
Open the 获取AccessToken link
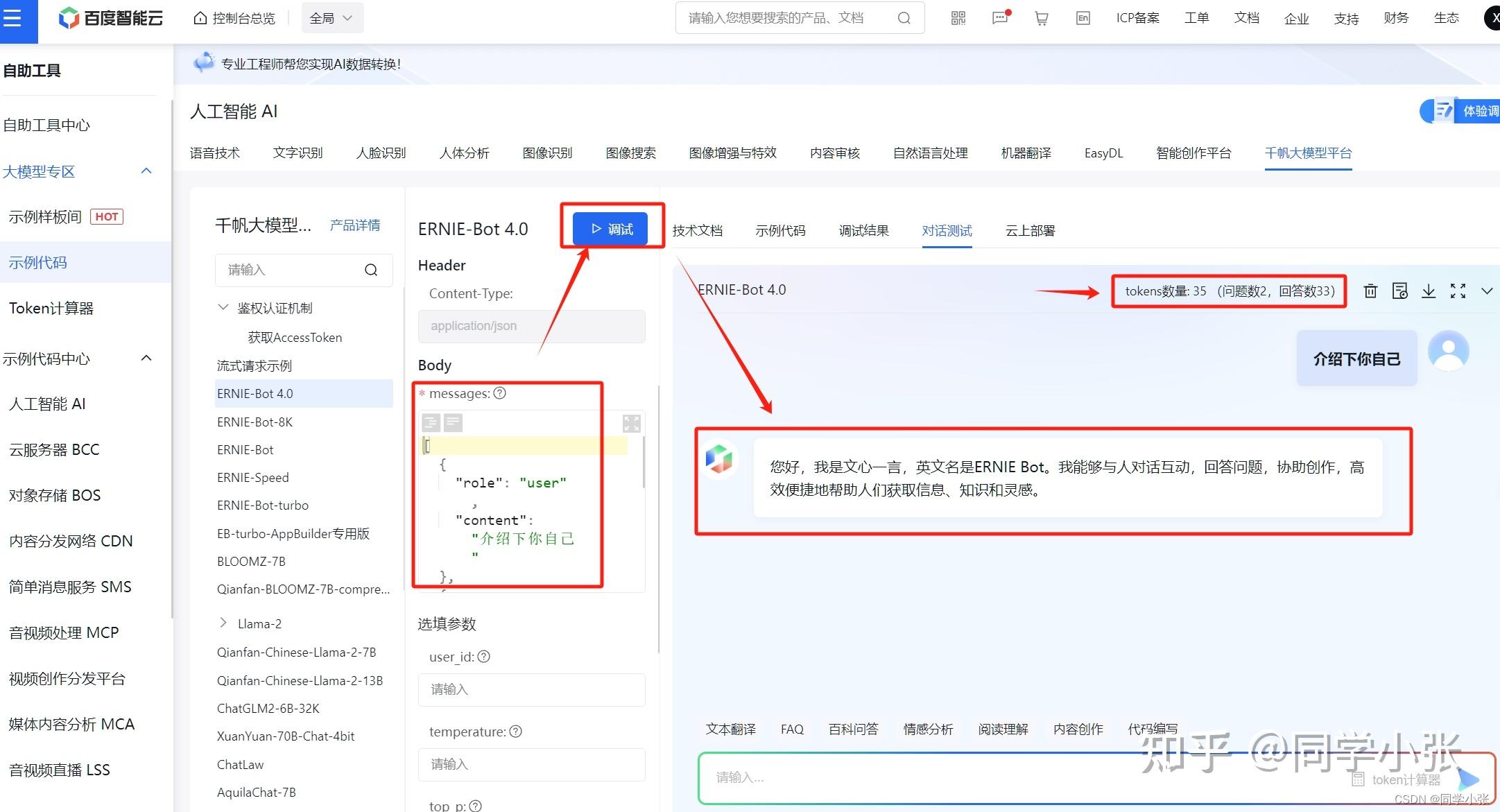tap(294, 337)
